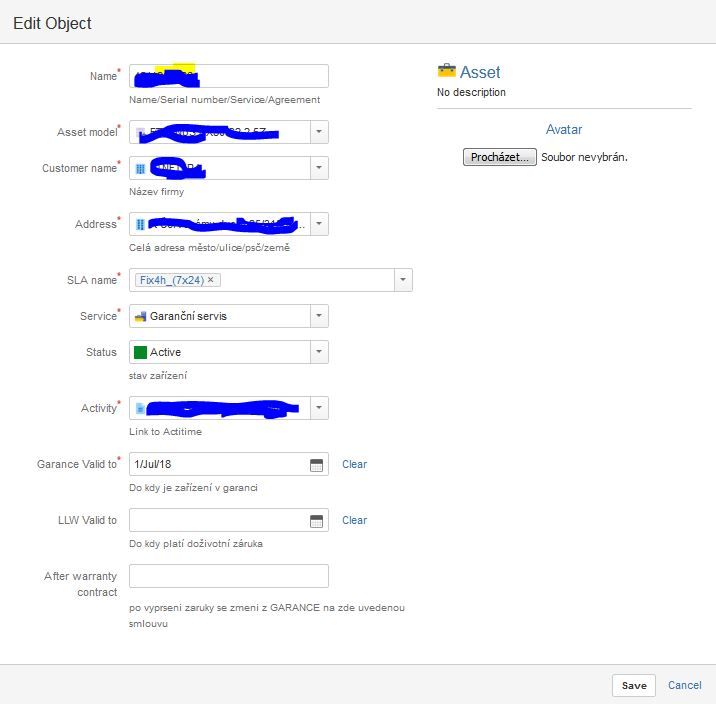
Task: Click Procházet to browse avatar file
Action: click(x=500, y=157)
